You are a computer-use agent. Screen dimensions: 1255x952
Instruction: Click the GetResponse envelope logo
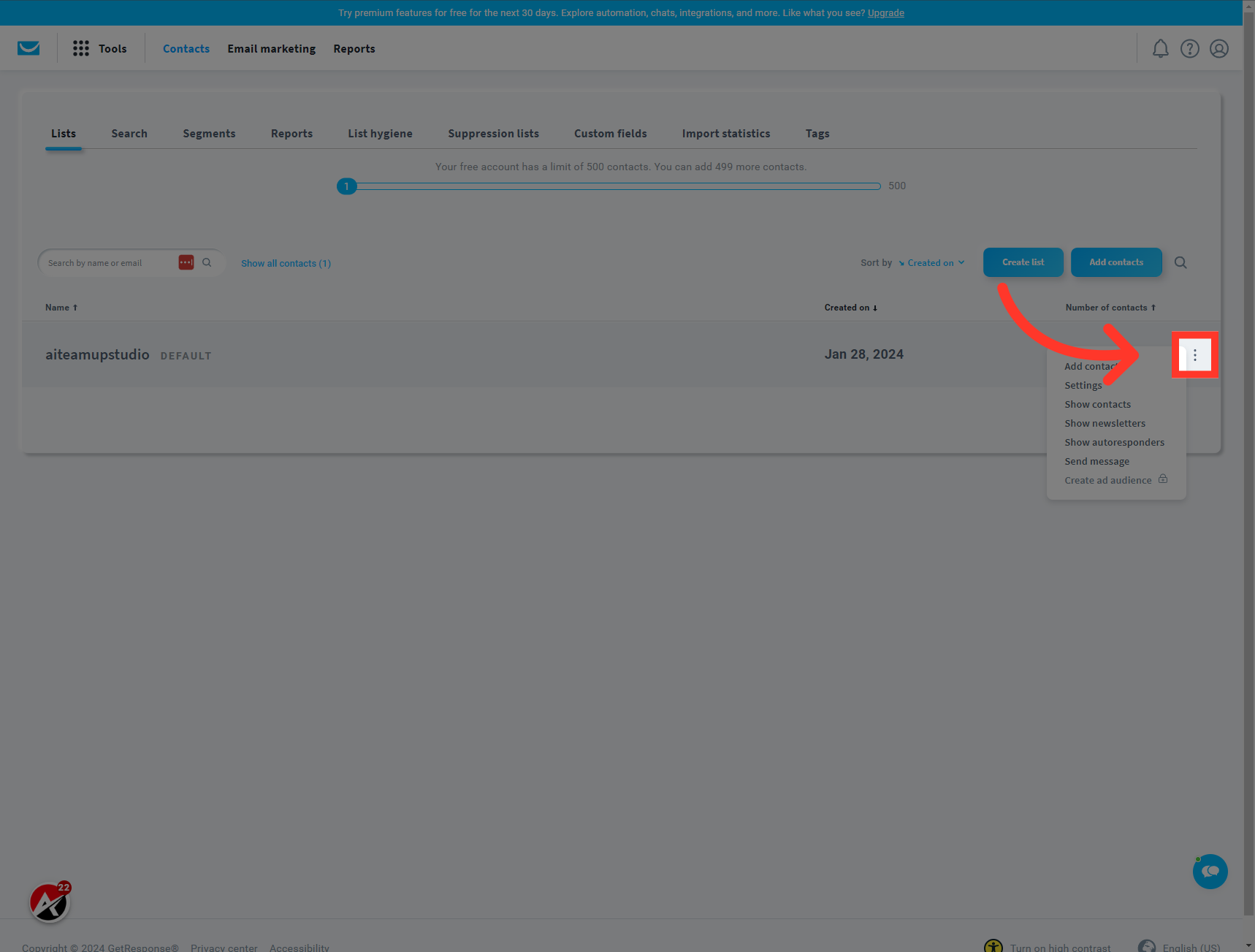[x=28, y=47]
